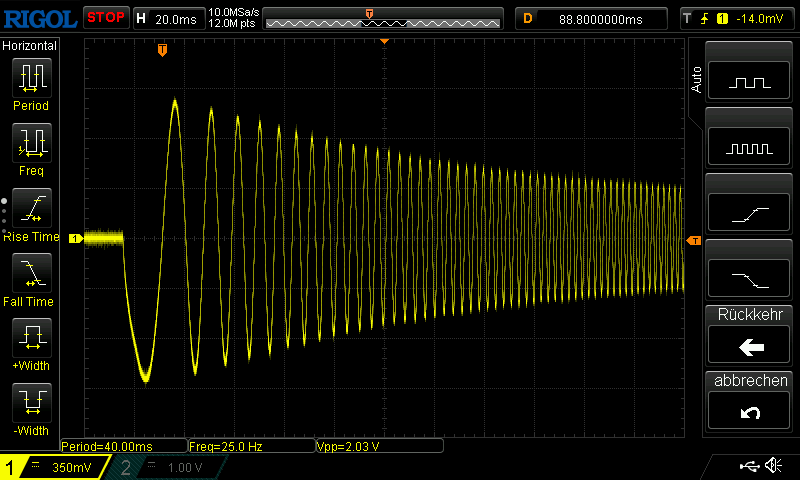The image size is (800, 480).
Task: Click the Rückkehr back arrow button
Action: pyautogui.click(x=751, y=346)
